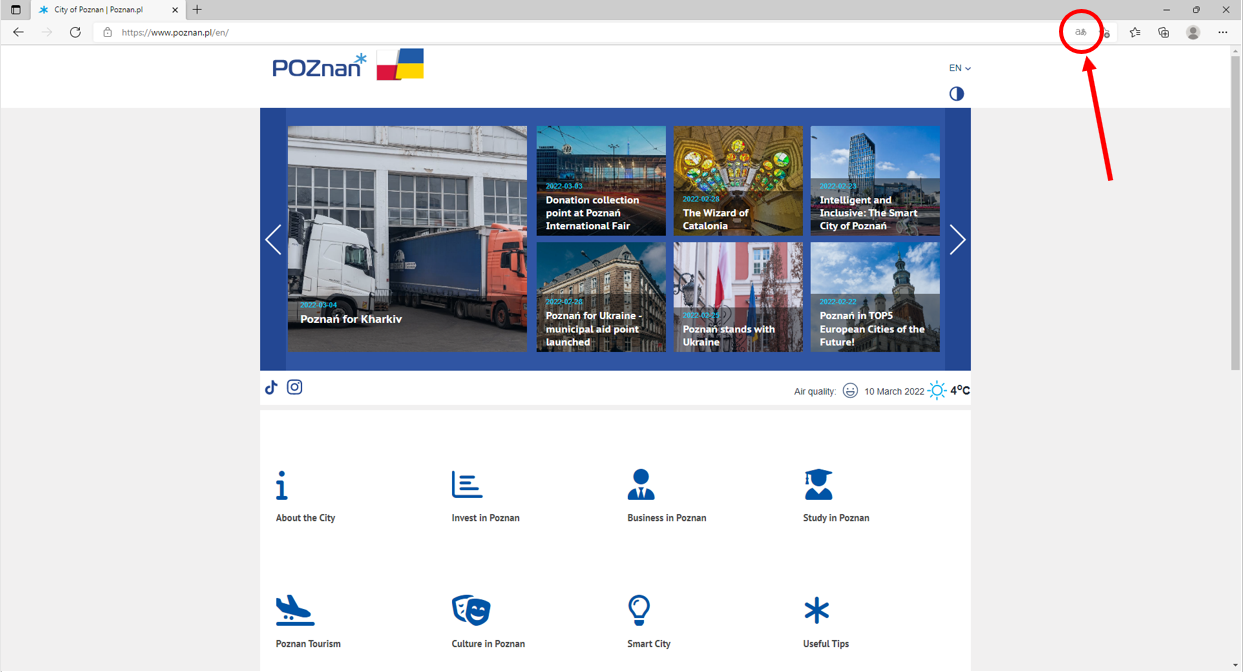Screen dimensions: 1243x672
Task: Show previous news slide
Action: pyautogui.click(x=273, y=240)
